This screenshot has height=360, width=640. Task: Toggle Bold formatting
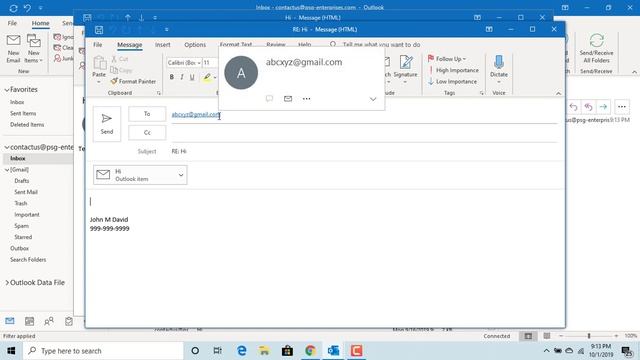point(172,77)
